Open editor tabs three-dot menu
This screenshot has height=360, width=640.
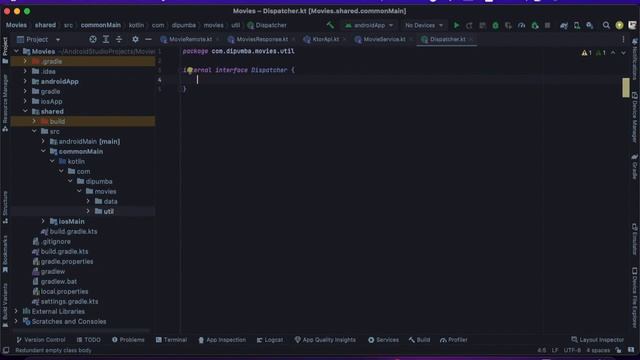tap(623, 40)
